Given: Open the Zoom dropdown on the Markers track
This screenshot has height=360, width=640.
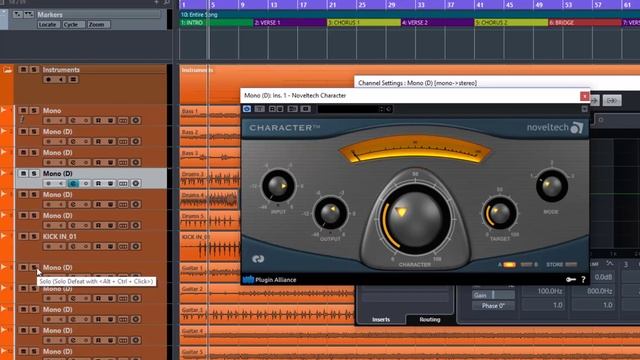Looking at the screenshot, I should click(98, 24).
